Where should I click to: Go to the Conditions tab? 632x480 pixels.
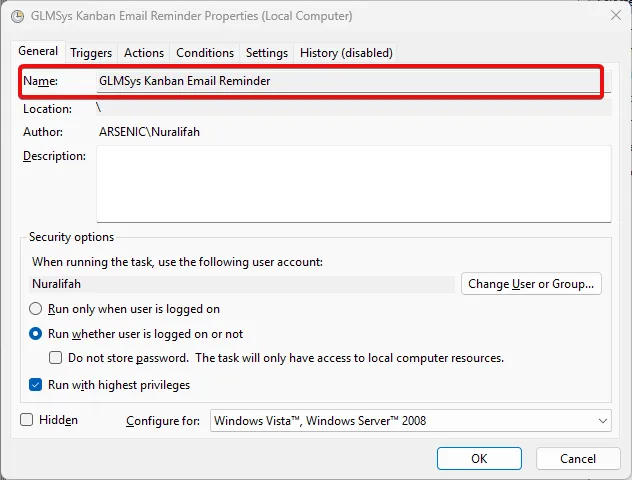point(205,53)
